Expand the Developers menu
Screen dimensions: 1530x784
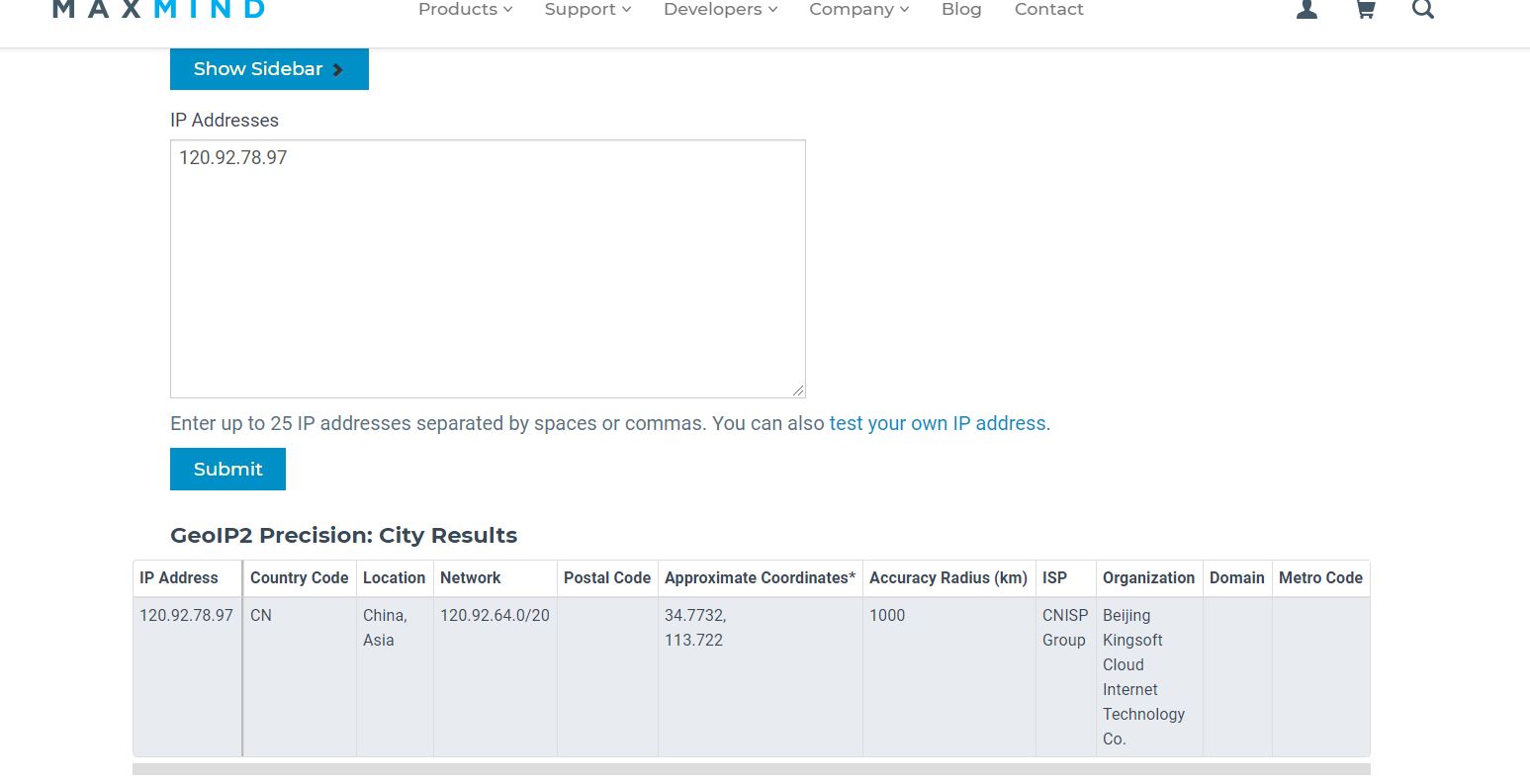pos(720,9)
